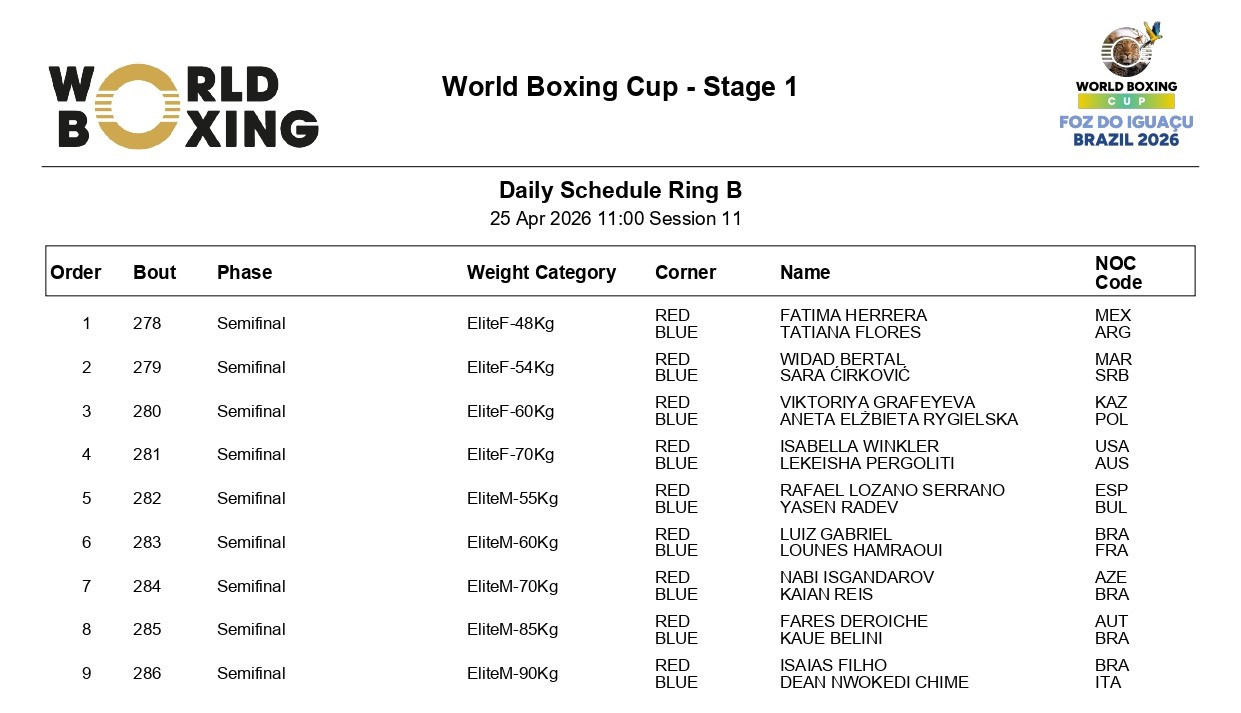Click the World Boxing logo

[x=183, y=106]
